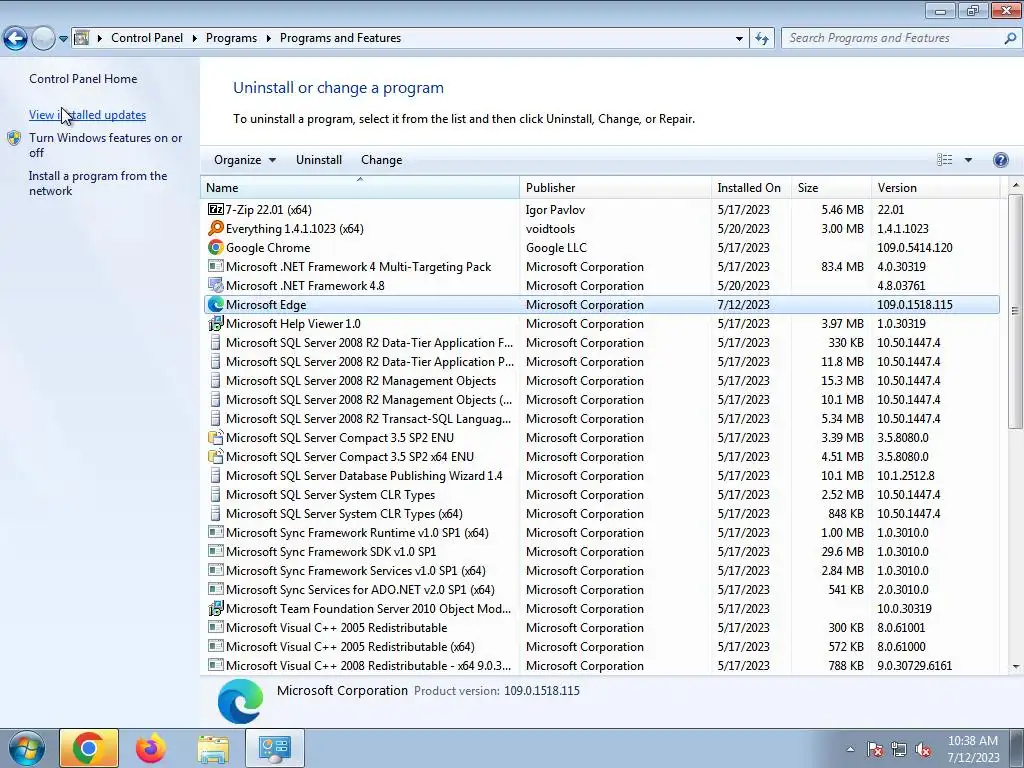The width and height of the screenshot is (1024, 768).
Task: Click the Everything search program icon
Action: [x=215, y=228]
